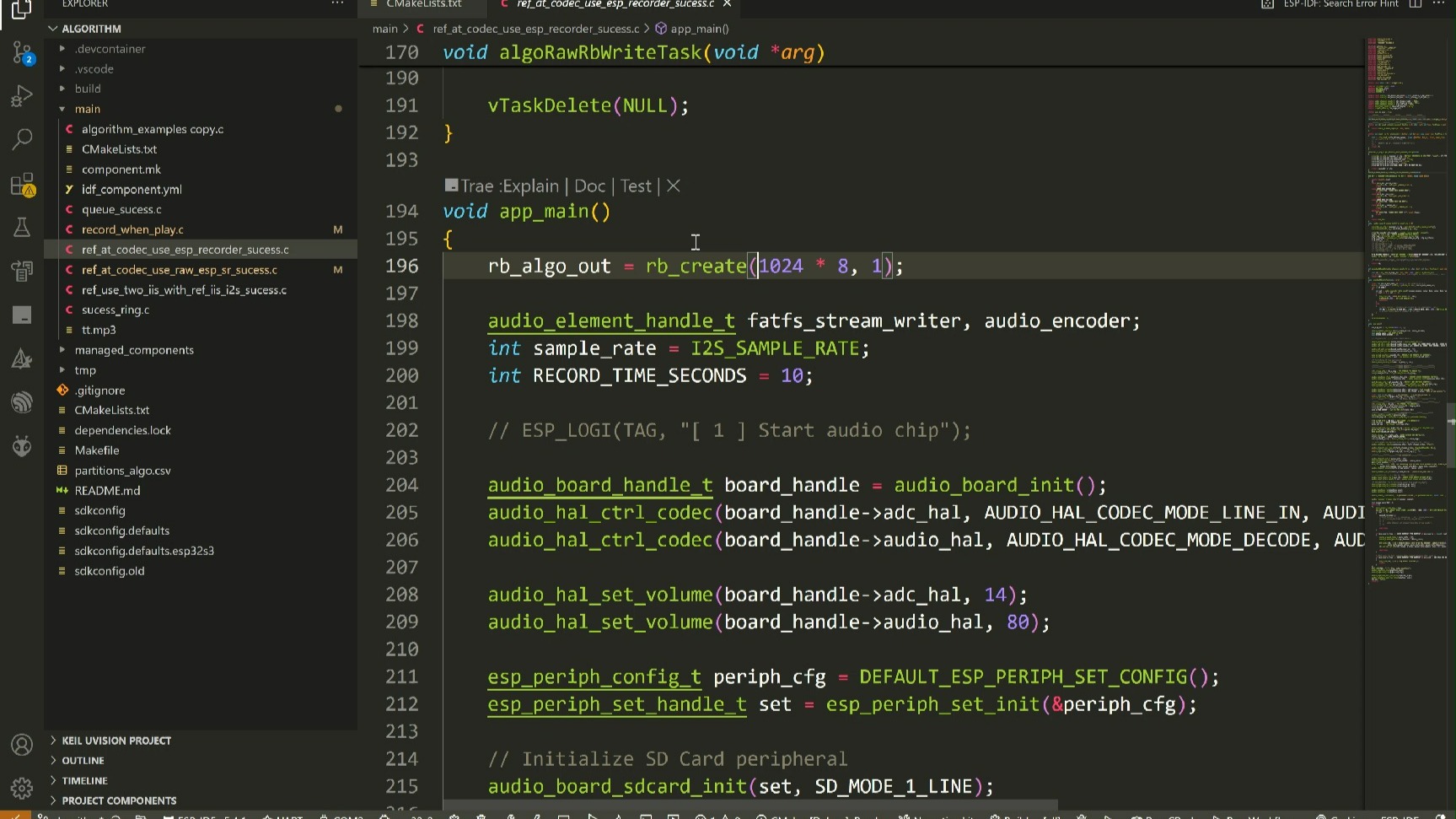Image resolution: width=1456 pixels, height=819 pixels.
Task: Click the horizontal scrollbar under the code editor
Action: pyautogui.click(x=750, y=806)
